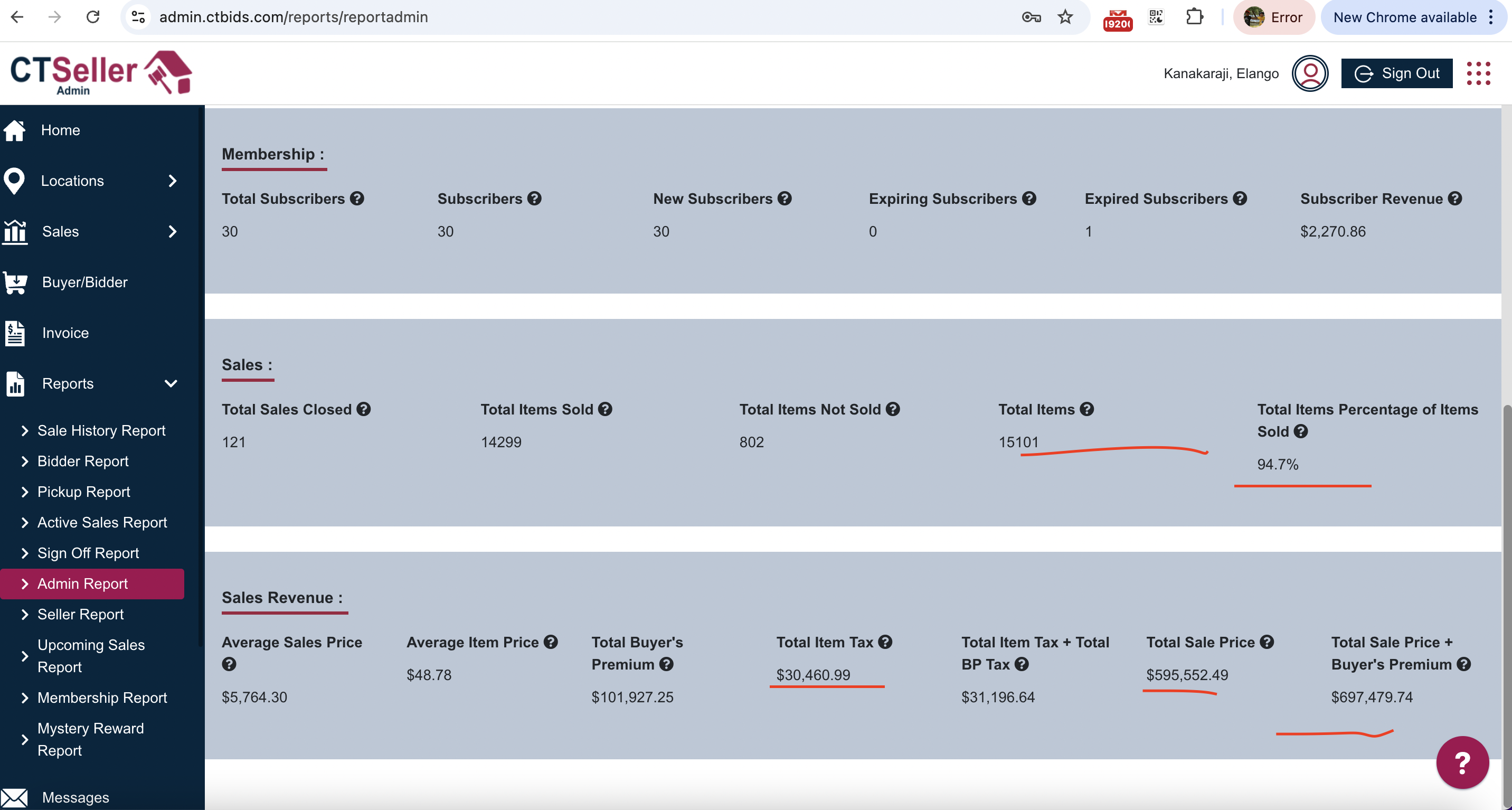Show help for New Subscribers
This screenshot has width=1512, height=810.
(x=785, y=199)
